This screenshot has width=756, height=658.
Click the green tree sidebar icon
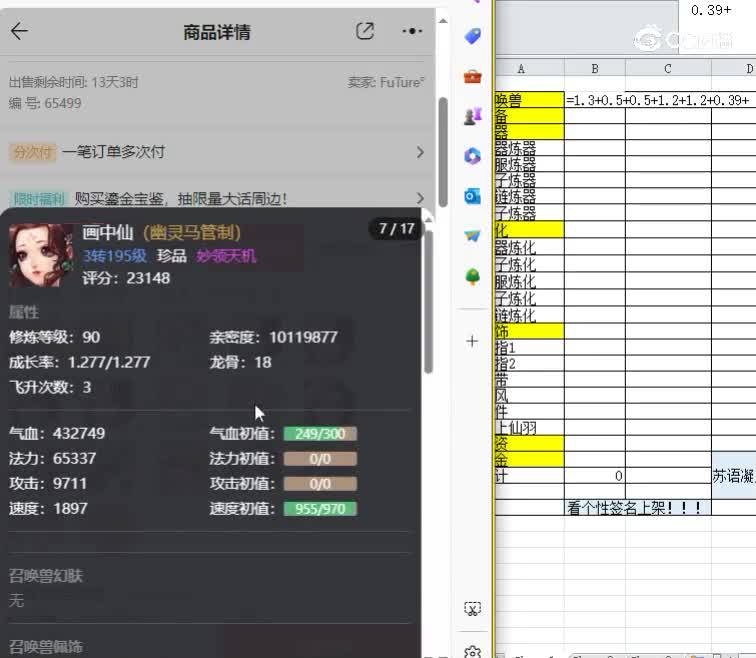click(472, 276)
